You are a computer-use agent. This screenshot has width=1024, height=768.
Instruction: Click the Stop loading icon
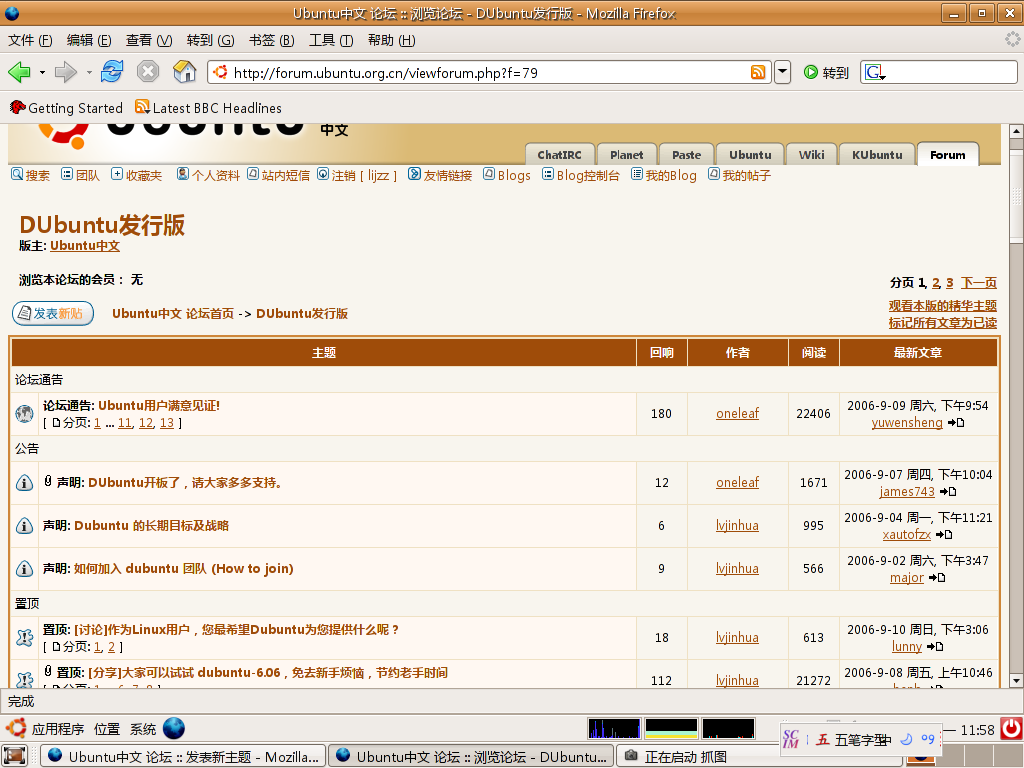click(x=148, y=71)
